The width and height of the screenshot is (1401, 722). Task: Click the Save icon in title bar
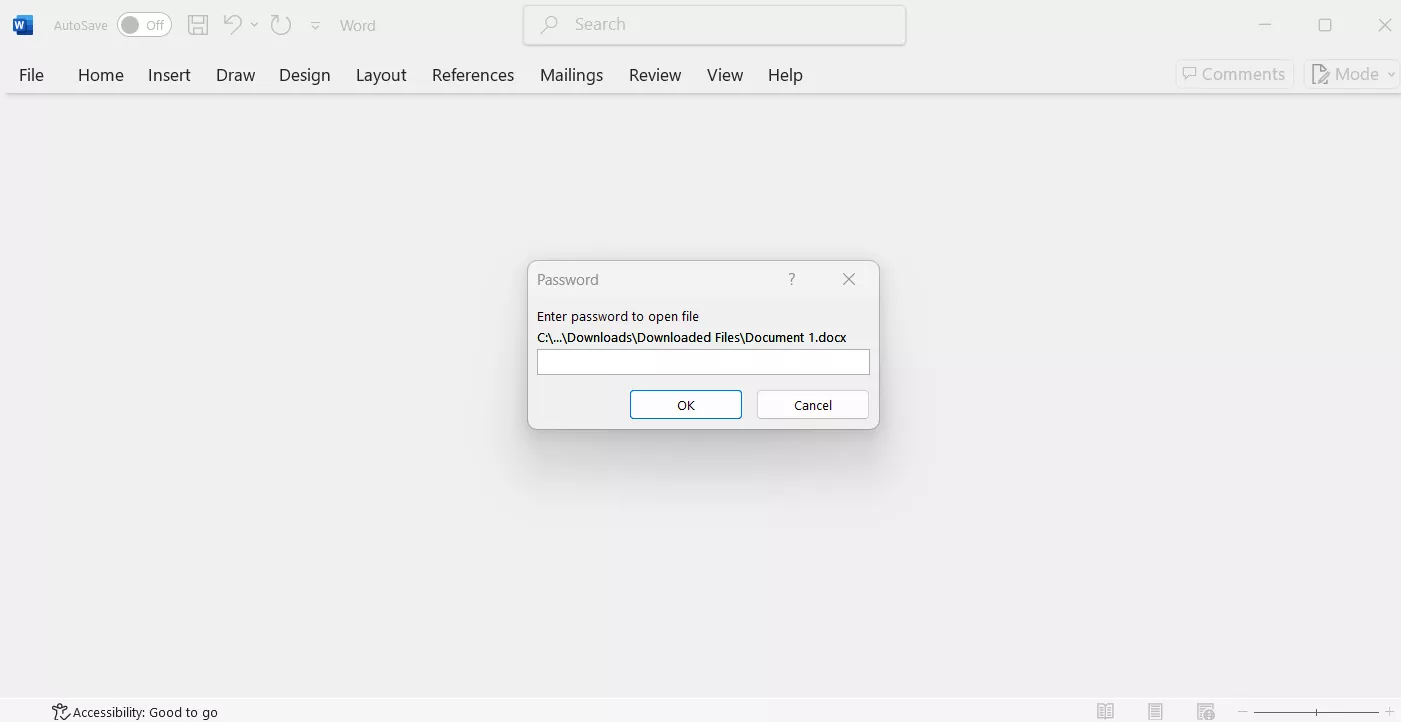(x=198, y=25)
